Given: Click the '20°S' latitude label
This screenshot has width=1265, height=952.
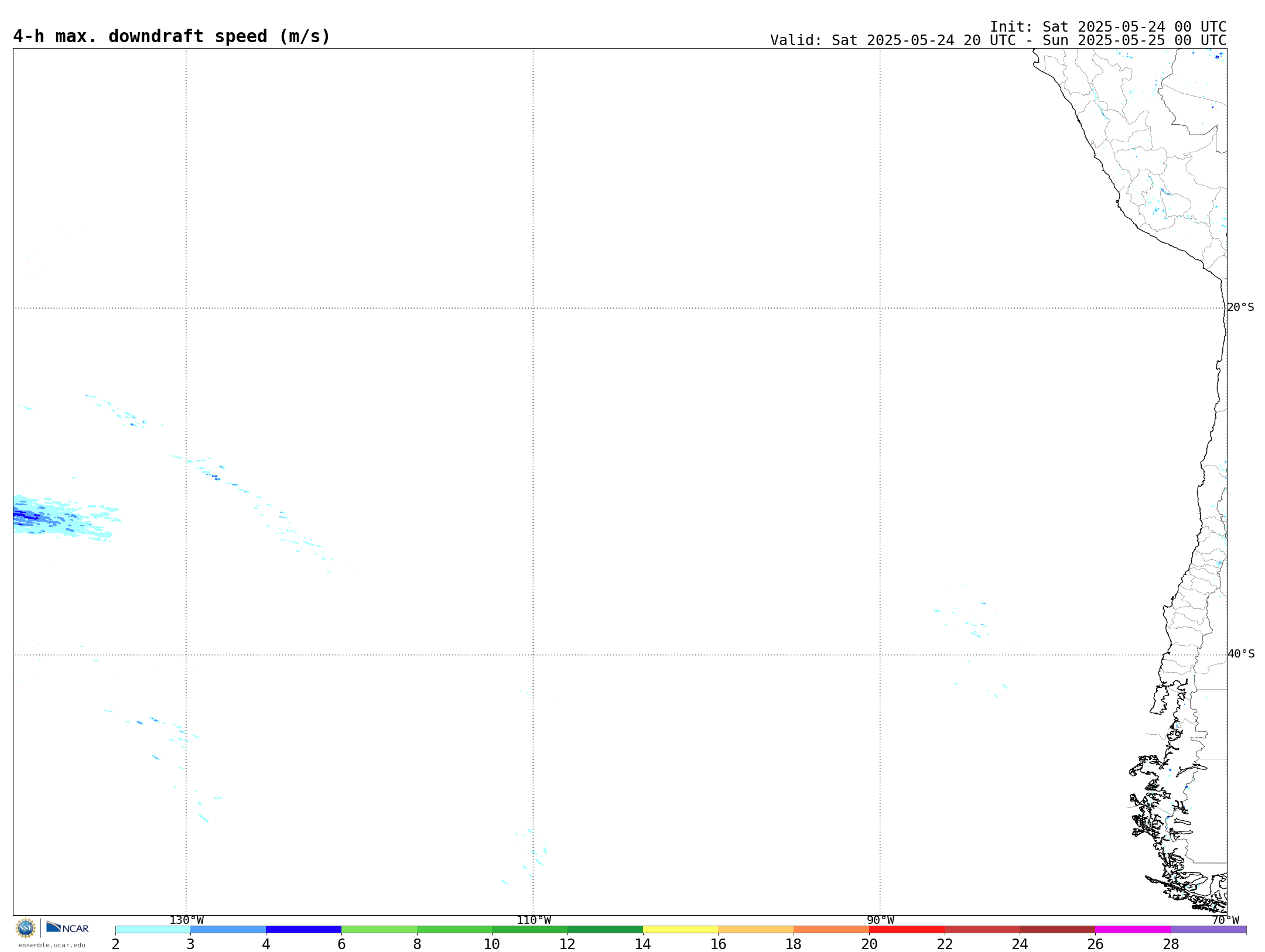Looking at the screenshot, I should point(1240,307).
